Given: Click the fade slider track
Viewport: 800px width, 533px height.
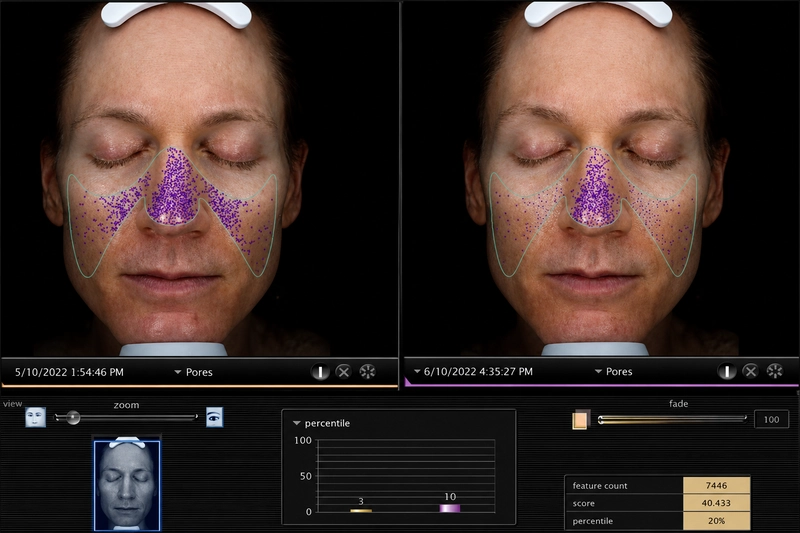Looking at the screenshot, I should 672,419.
